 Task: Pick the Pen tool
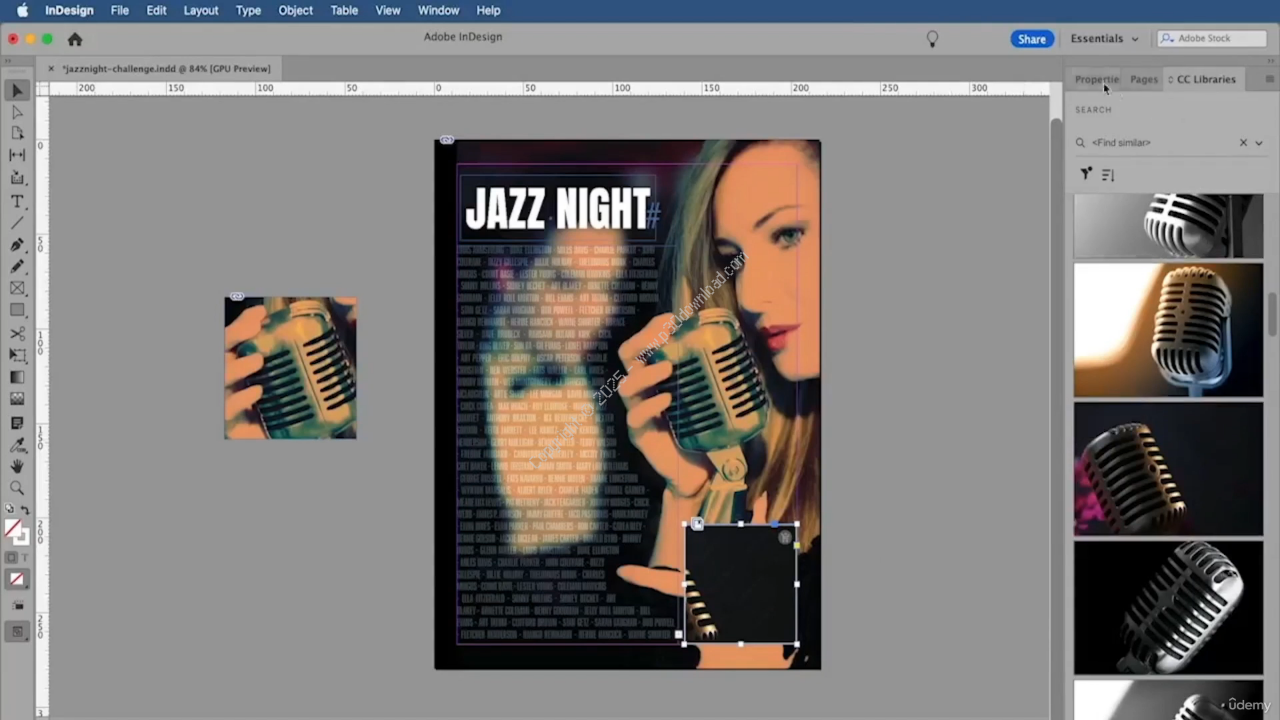coord(17,245)
